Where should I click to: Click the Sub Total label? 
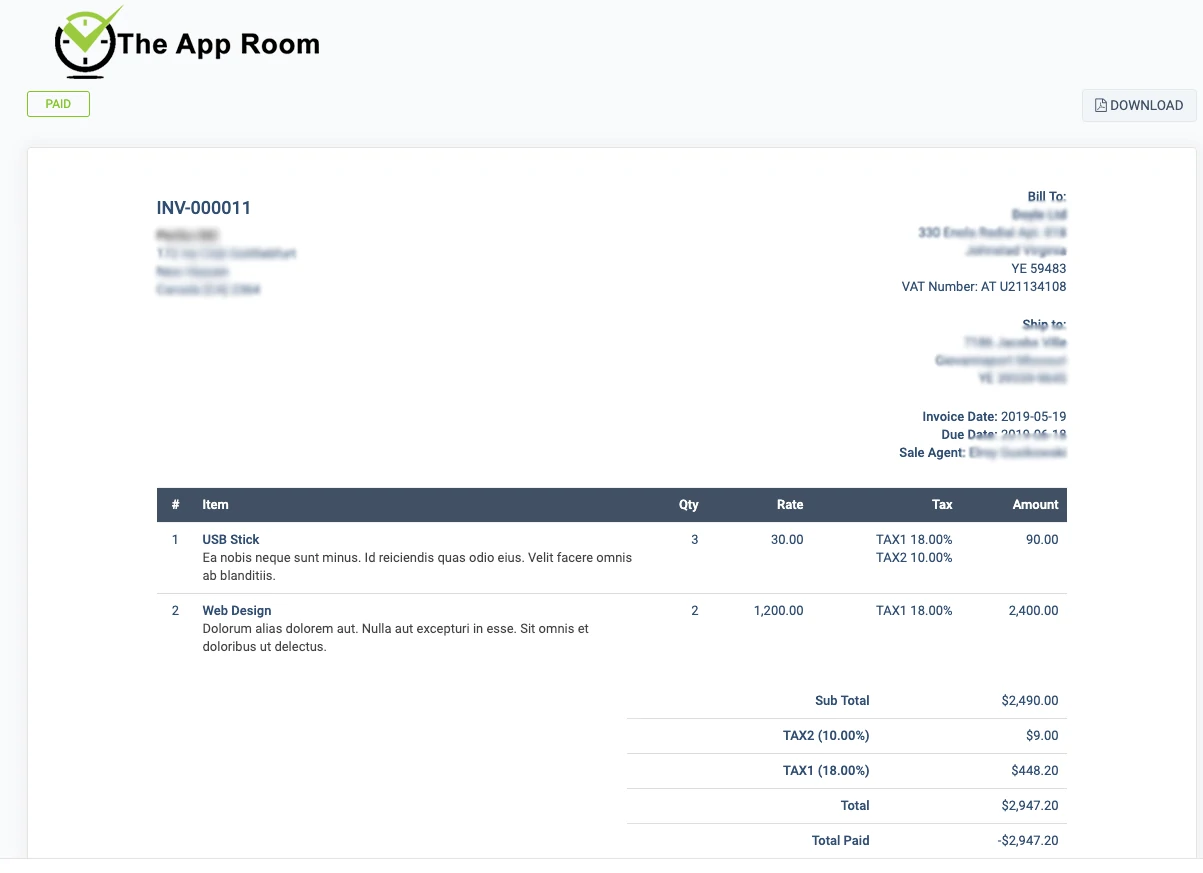pyautogui.click(x=842, y=701)
